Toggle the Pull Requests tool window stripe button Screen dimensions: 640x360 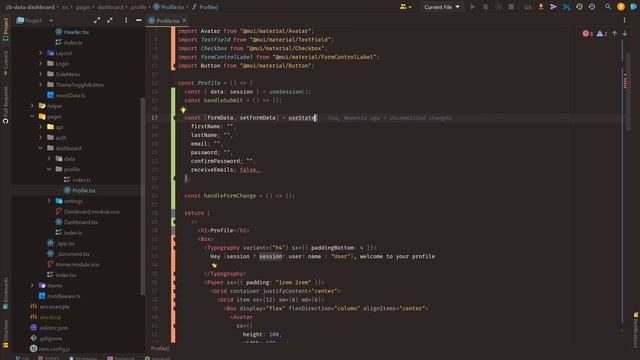click(x=5, y=105)
